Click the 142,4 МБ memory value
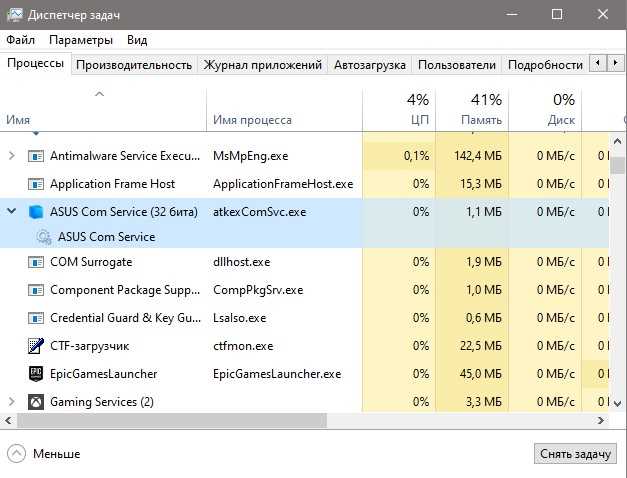The width and height of the screenshot is (627, 478). pos(478,156)
